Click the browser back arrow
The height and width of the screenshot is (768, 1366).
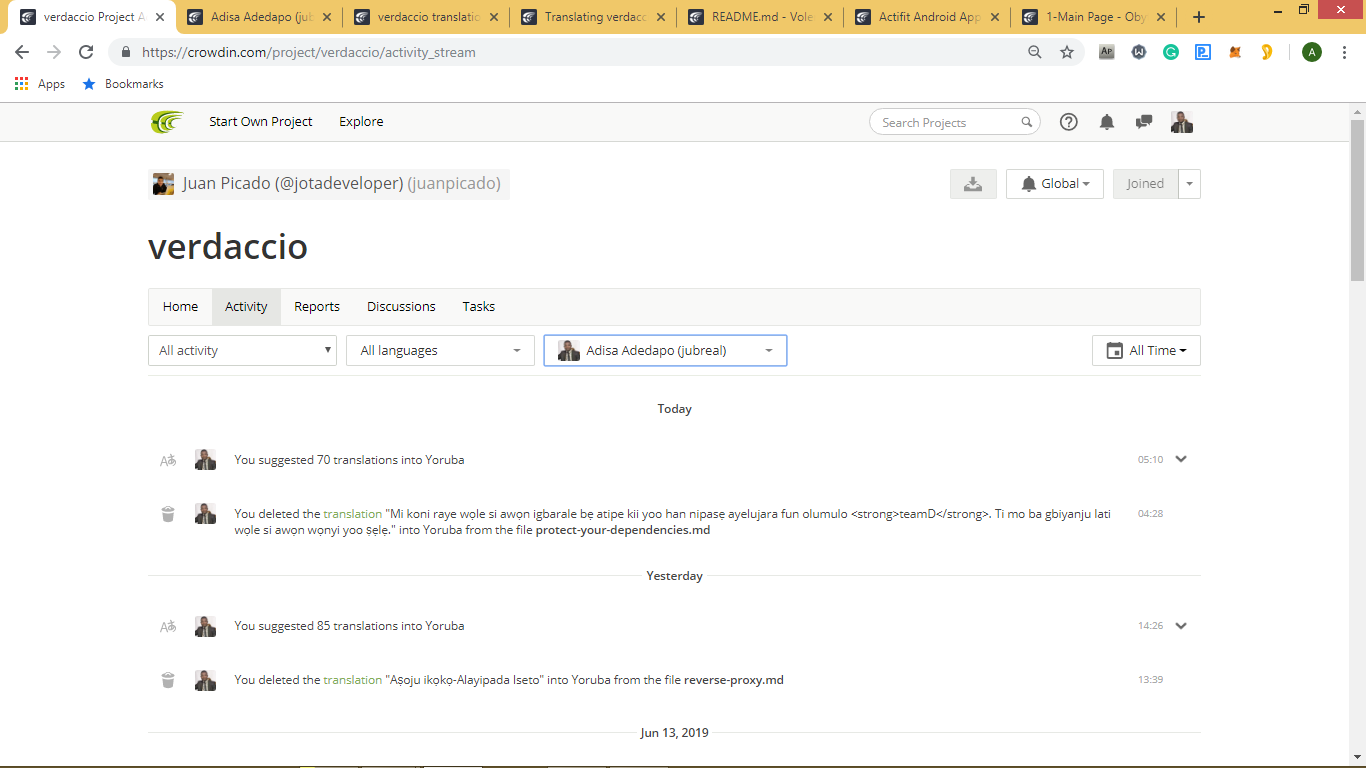tap(22, 52)
